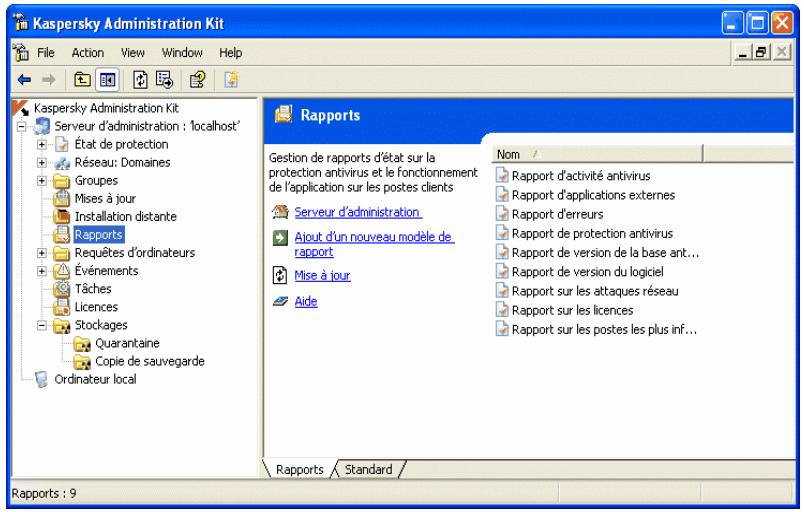This screenshot has width=804, height=512.
Task: Click the Mise à jour link
Action: click(322, 275)
